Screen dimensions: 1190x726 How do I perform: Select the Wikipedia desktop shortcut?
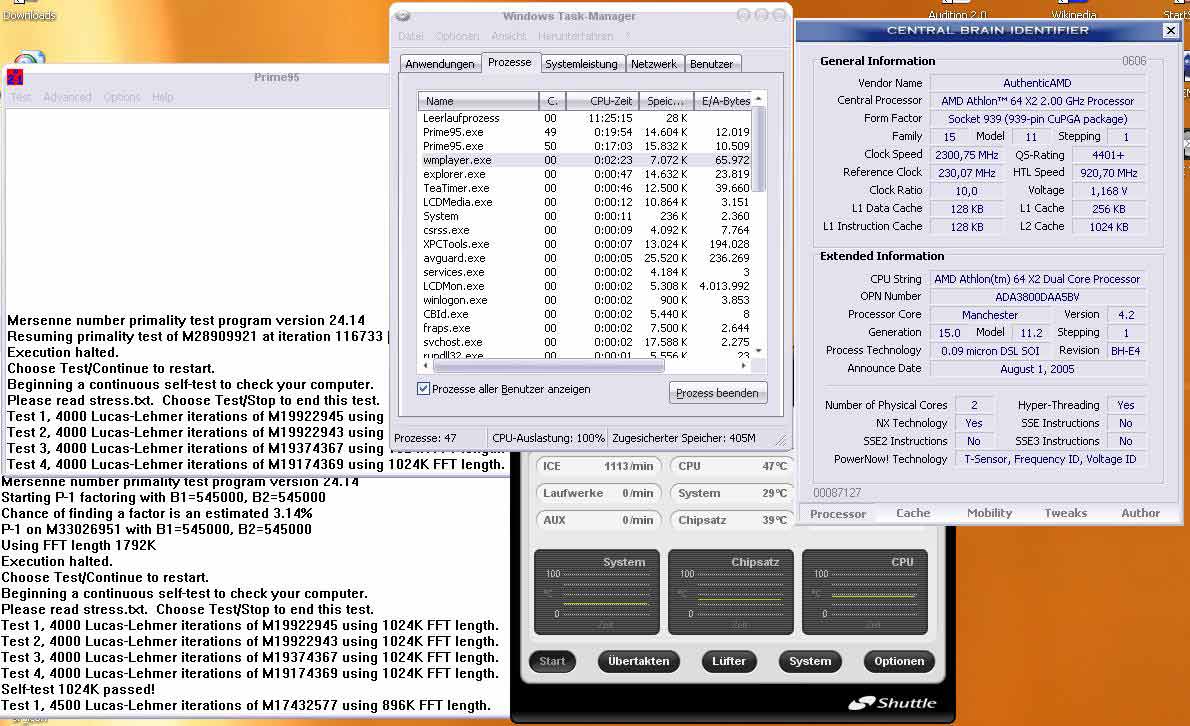(x=1073, y=15)
